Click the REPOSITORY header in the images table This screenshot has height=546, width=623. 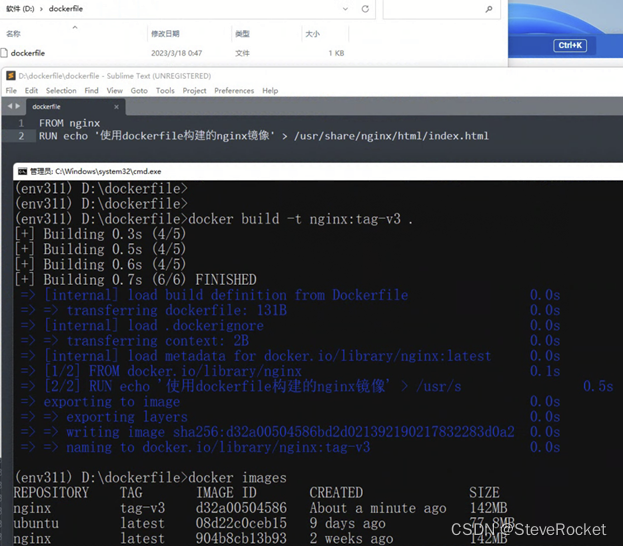(51, 492)
